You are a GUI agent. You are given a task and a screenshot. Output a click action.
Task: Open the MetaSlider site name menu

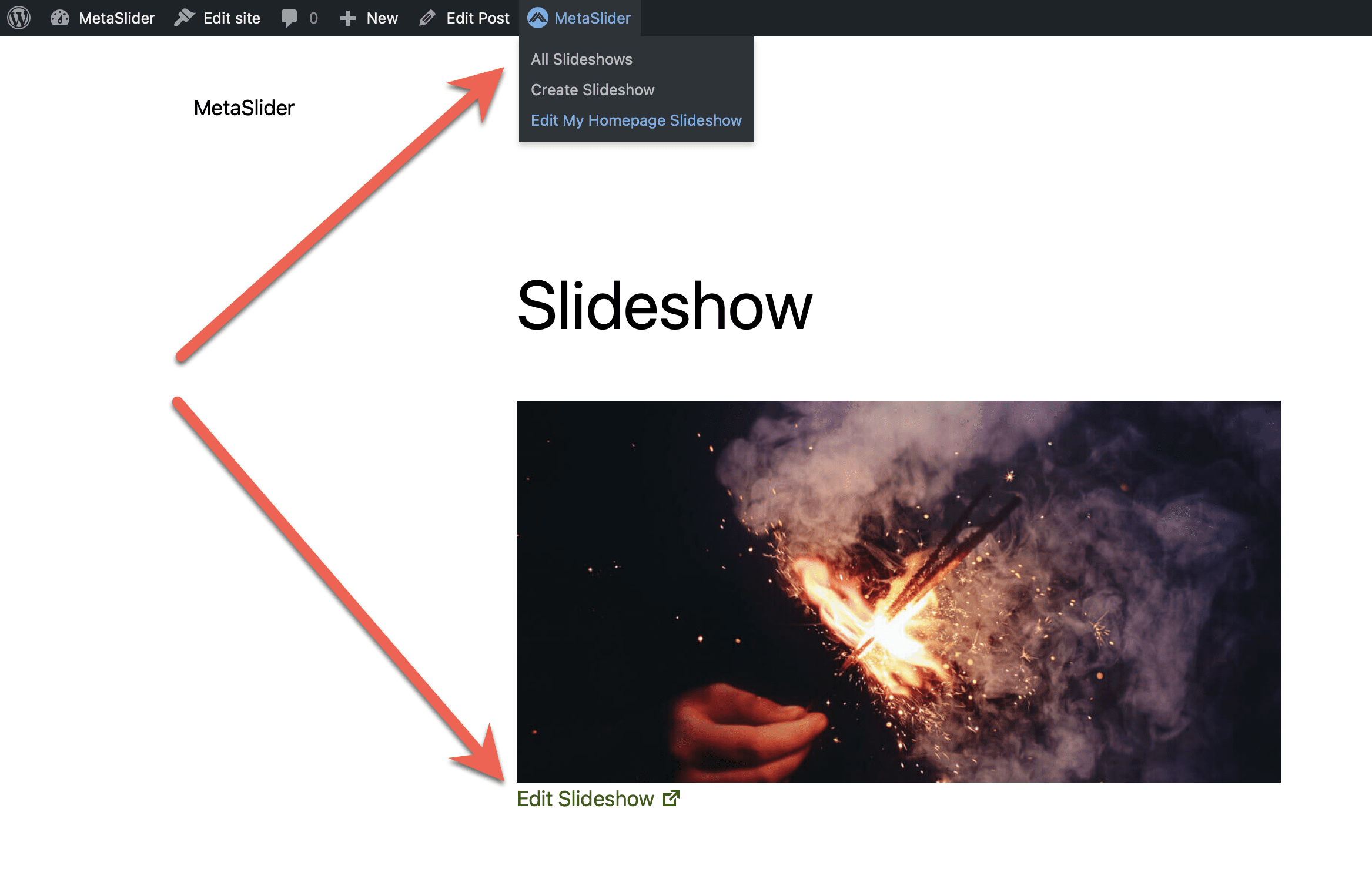point(116,18)
